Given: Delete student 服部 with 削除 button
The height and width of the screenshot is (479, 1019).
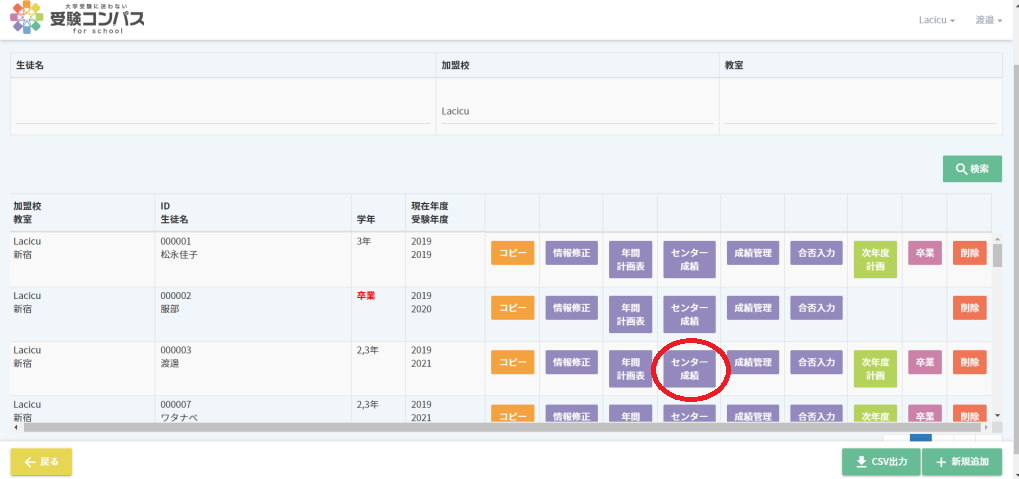Looking at the screenshot, I should pyautogui.click(x=969, y=308).
